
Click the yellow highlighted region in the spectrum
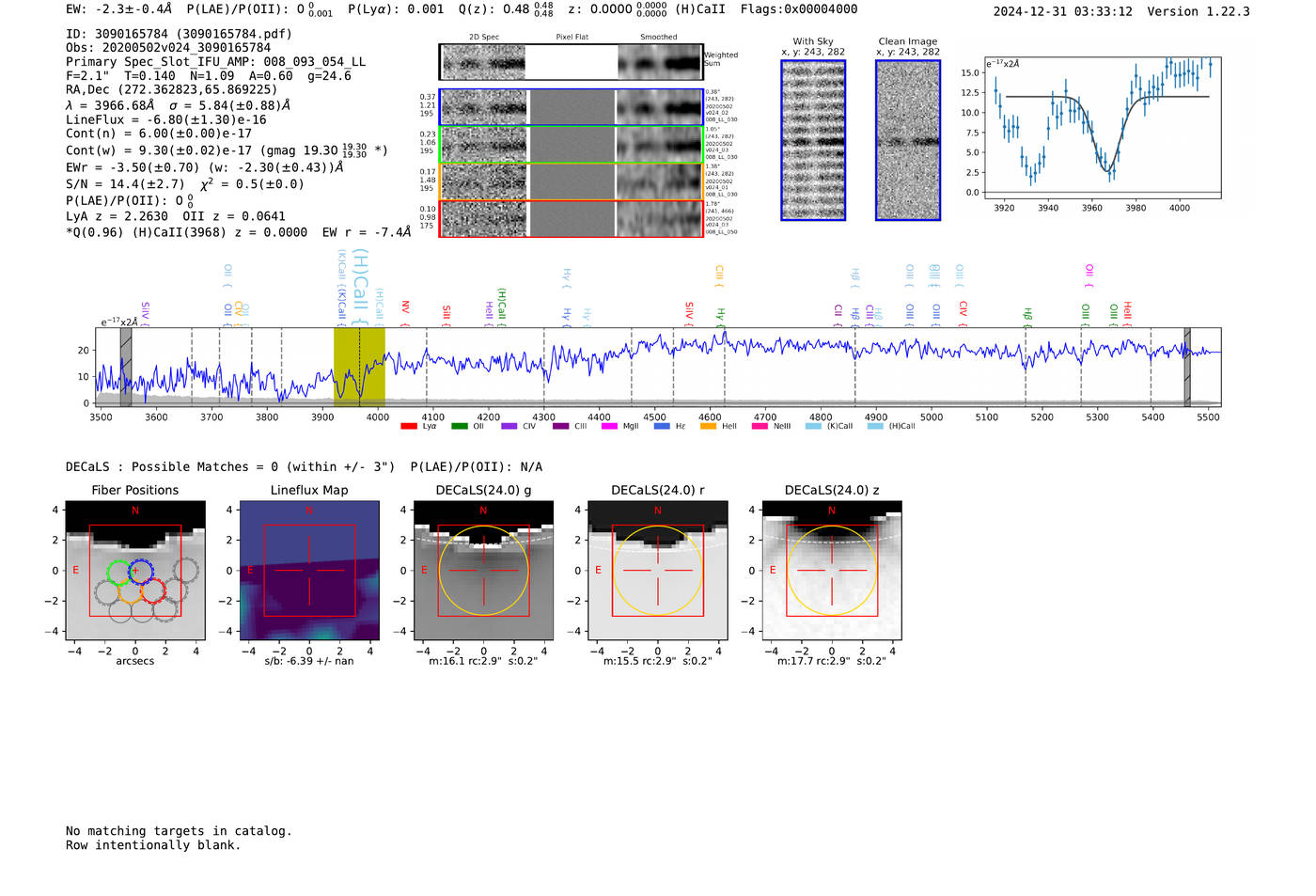(359, 367)
